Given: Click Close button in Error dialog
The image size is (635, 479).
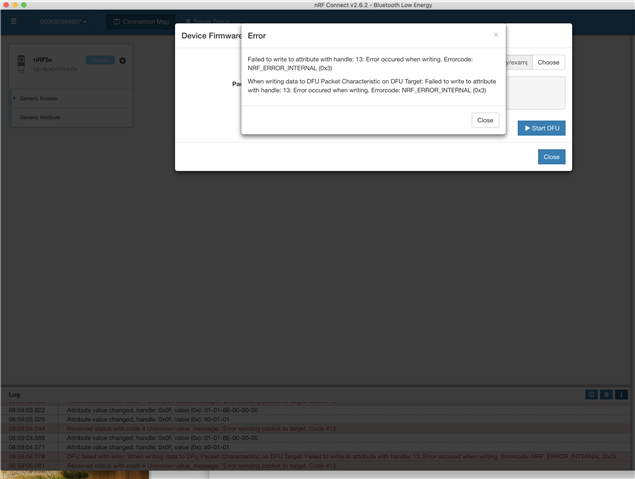Looking at the screenshot, I should click(x=485, y=120).
